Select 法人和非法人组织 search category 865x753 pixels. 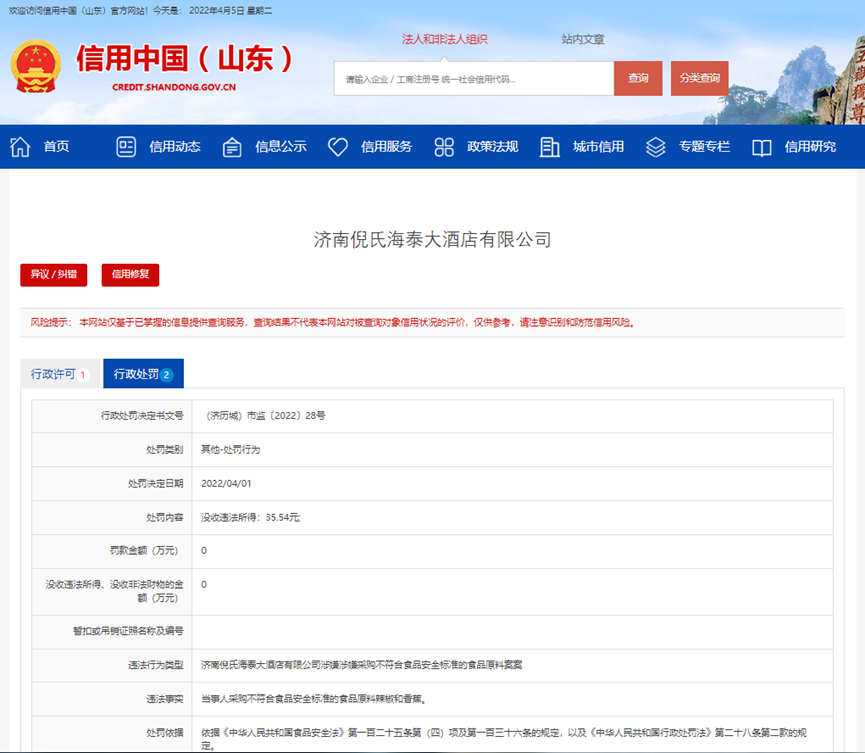tap(444, 40)
